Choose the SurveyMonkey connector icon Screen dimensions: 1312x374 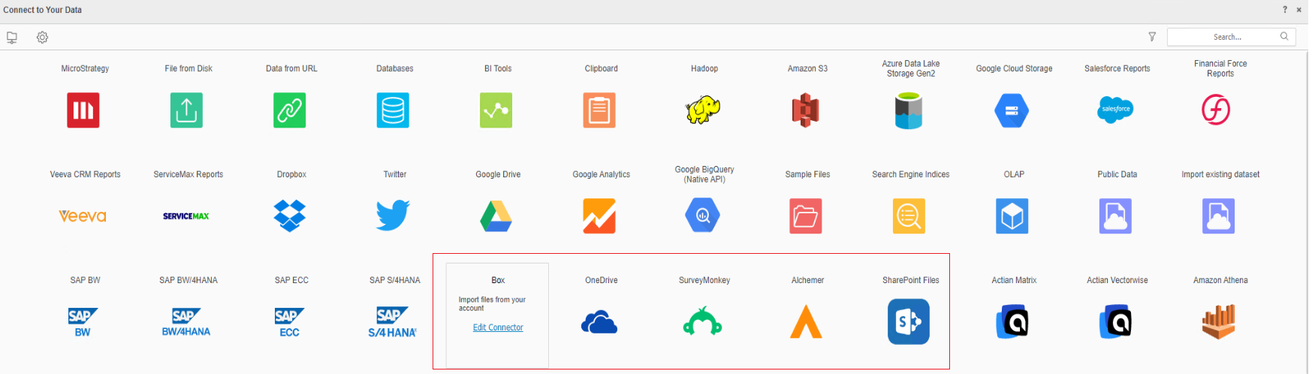702,322
